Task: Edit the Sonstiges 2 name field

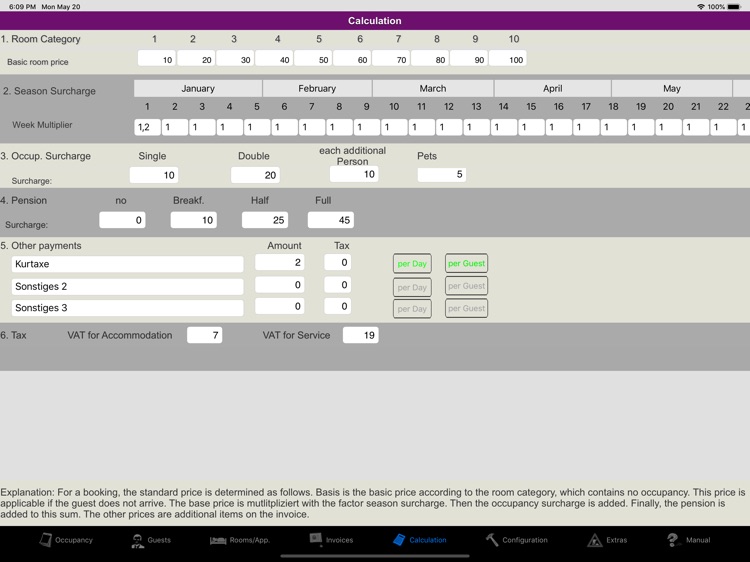Action: click(128, 287)
